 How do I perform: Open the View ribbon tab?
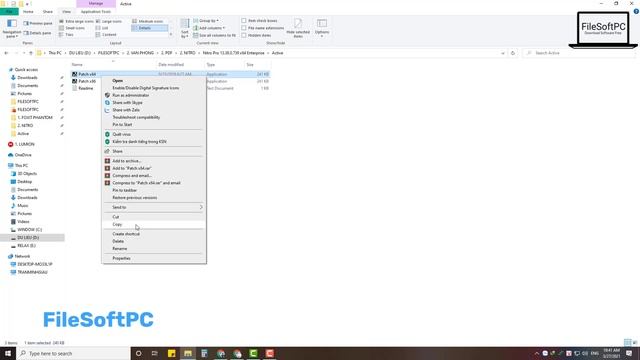point(66,12)
